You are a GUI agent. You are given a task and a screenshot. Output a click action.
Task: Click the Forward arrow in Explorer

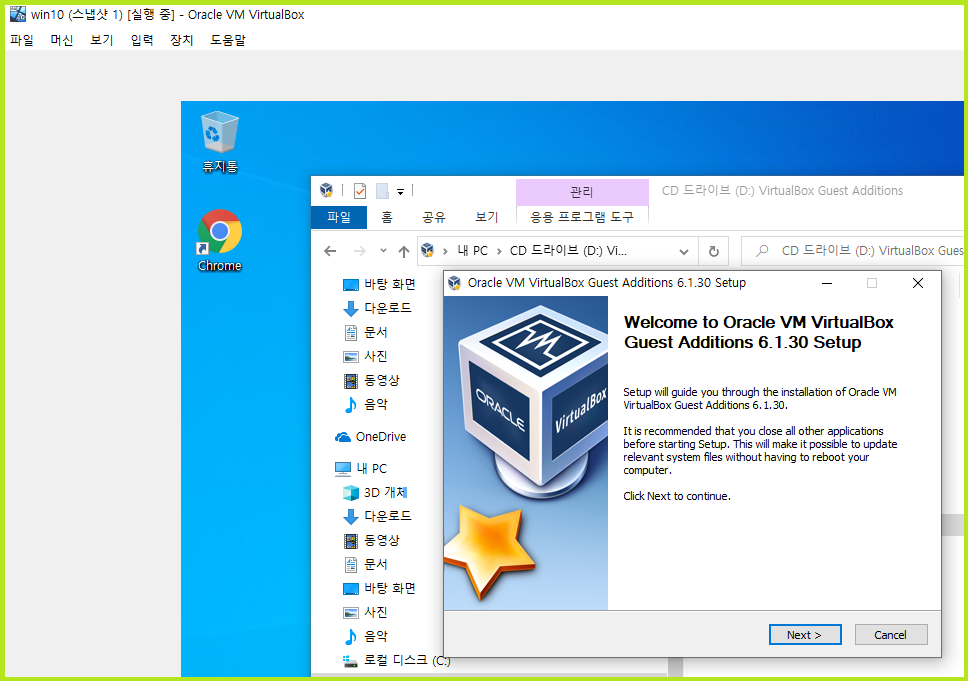pyautogui.click(x=359, y=251)
